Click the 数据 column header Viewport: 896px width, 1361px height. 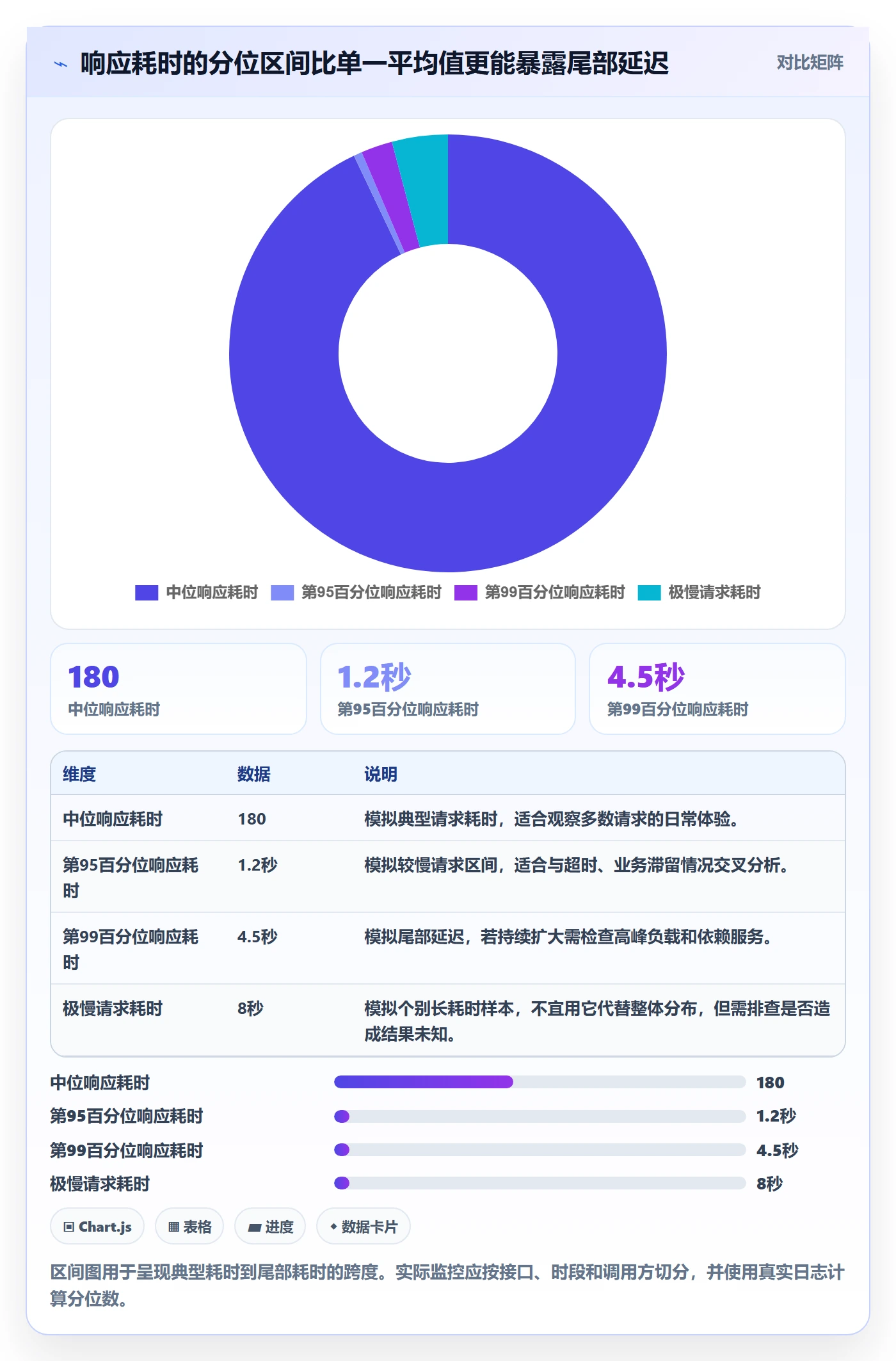coord(253,774)
